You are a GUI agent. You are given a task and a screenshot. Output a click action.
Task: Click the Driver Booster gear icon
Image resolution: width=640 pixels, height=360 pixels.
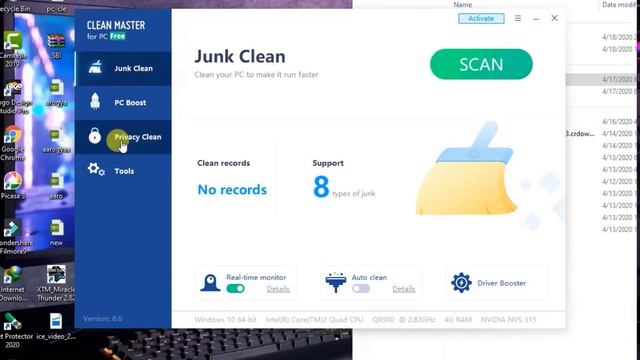(461, 282)
